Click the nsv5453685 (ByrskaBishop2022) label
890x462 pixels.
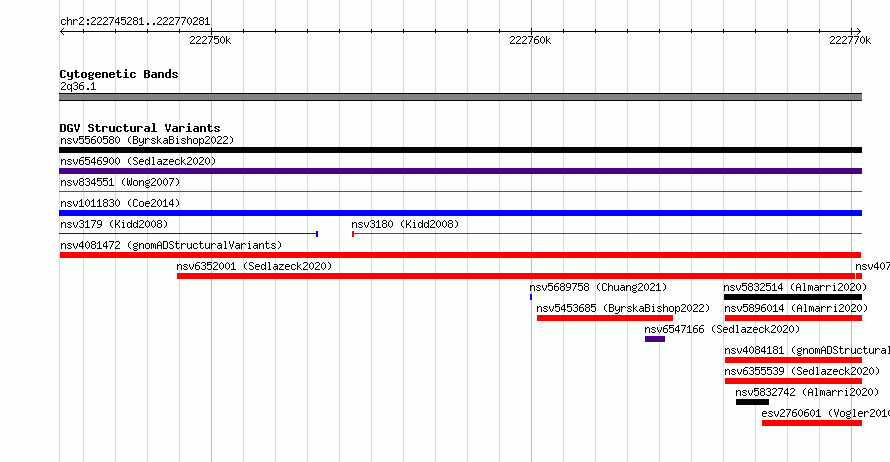click(x=623, y=308)
